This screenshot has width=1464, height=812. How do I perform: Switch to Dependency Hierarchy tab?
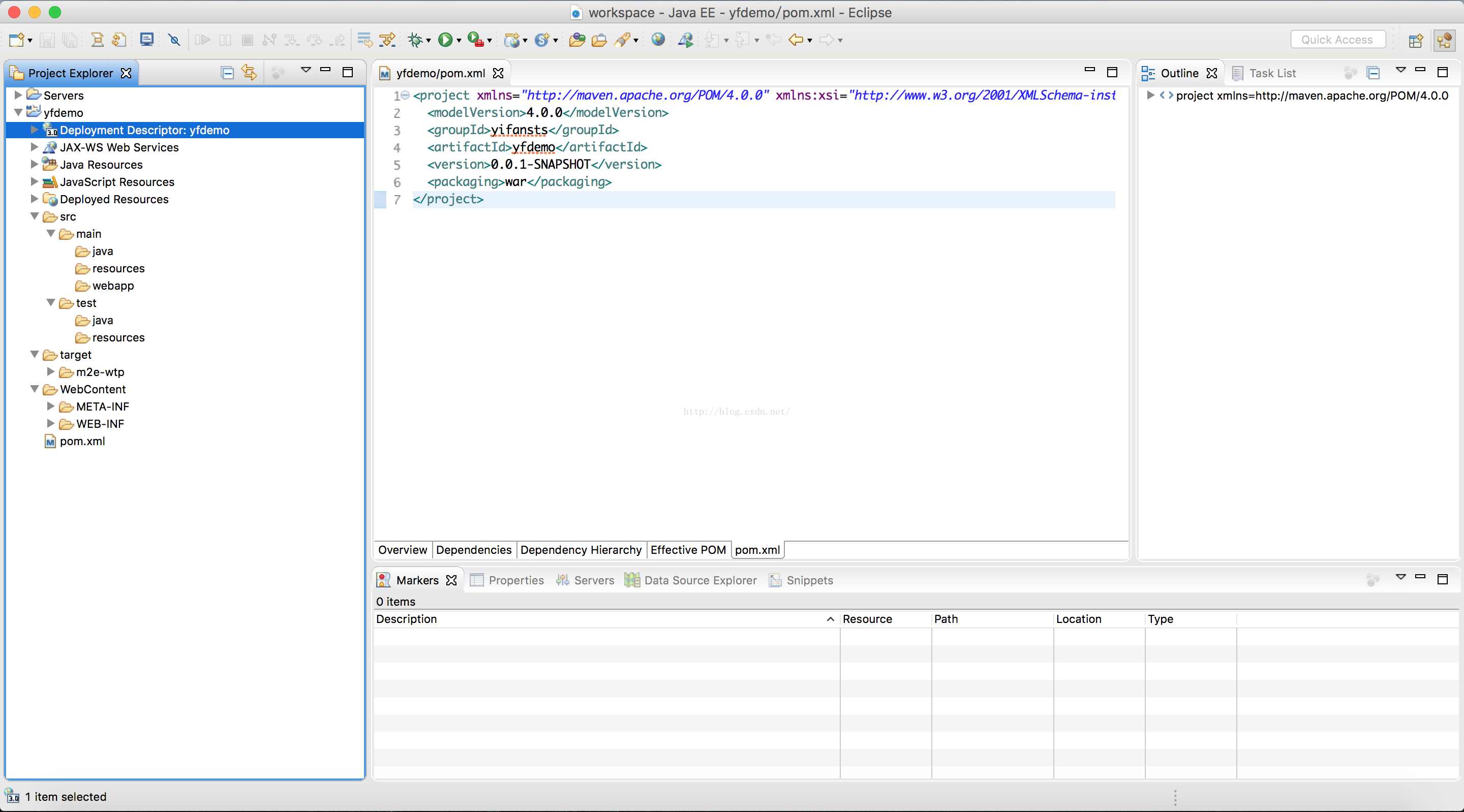[581, 549]
